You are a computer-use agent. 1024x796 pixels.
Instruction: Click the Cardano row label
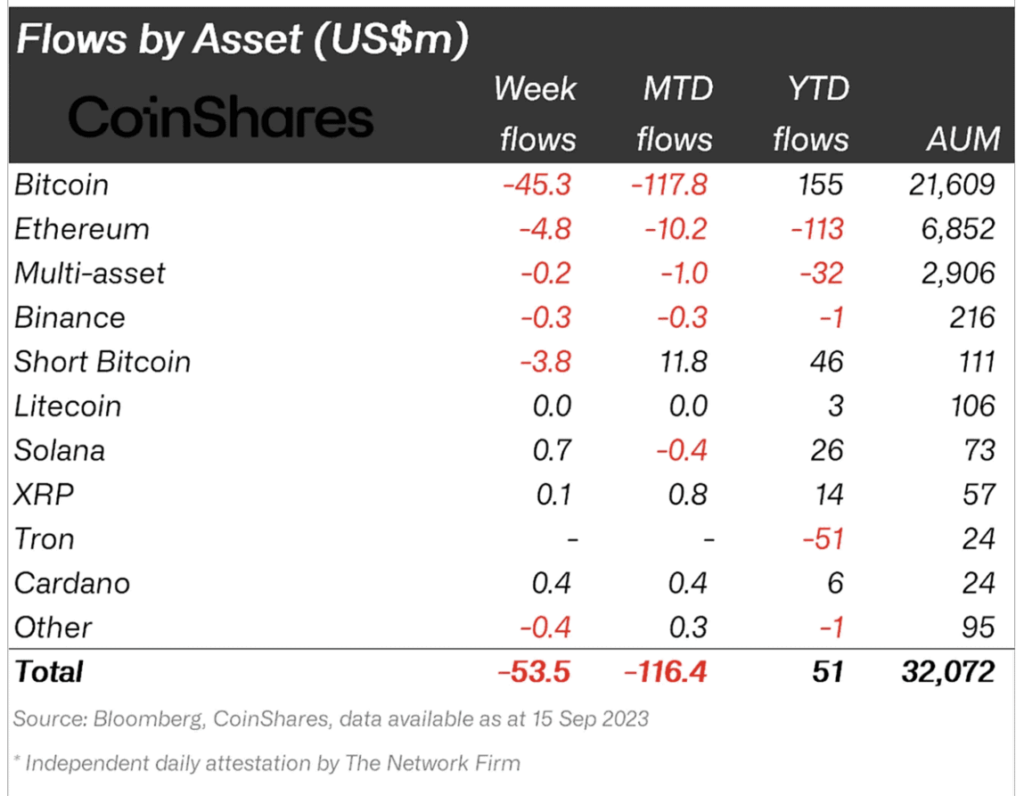point(72,583)
